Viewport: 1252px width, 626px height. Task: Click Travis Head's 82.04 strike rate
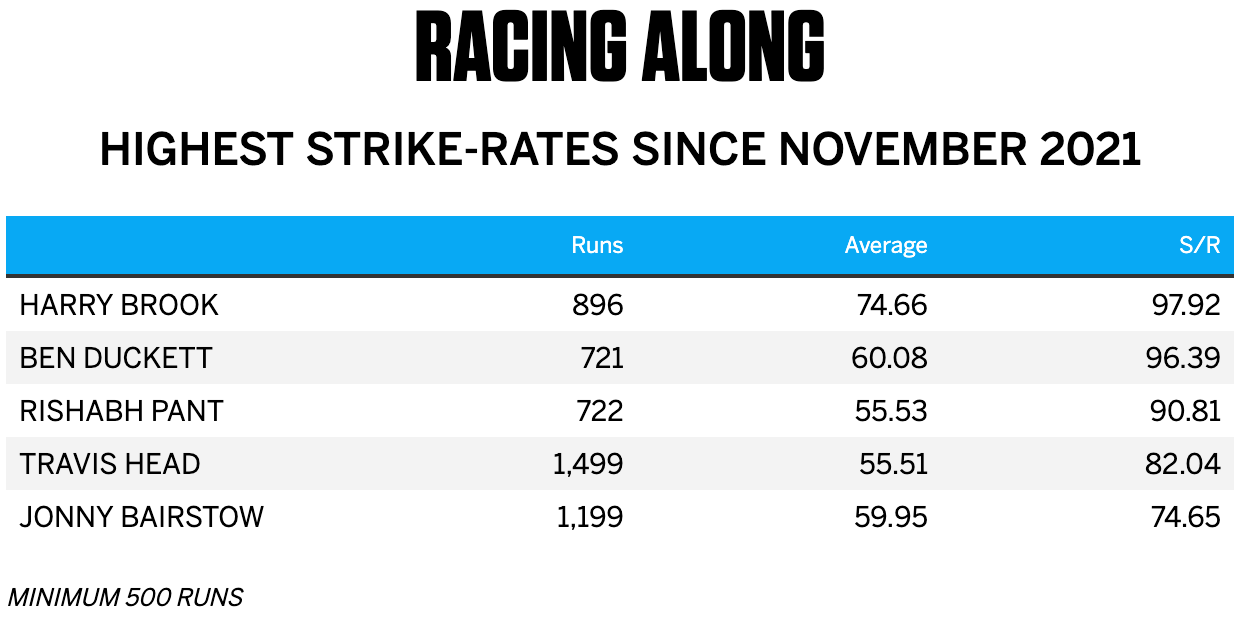coord(1184,464)
